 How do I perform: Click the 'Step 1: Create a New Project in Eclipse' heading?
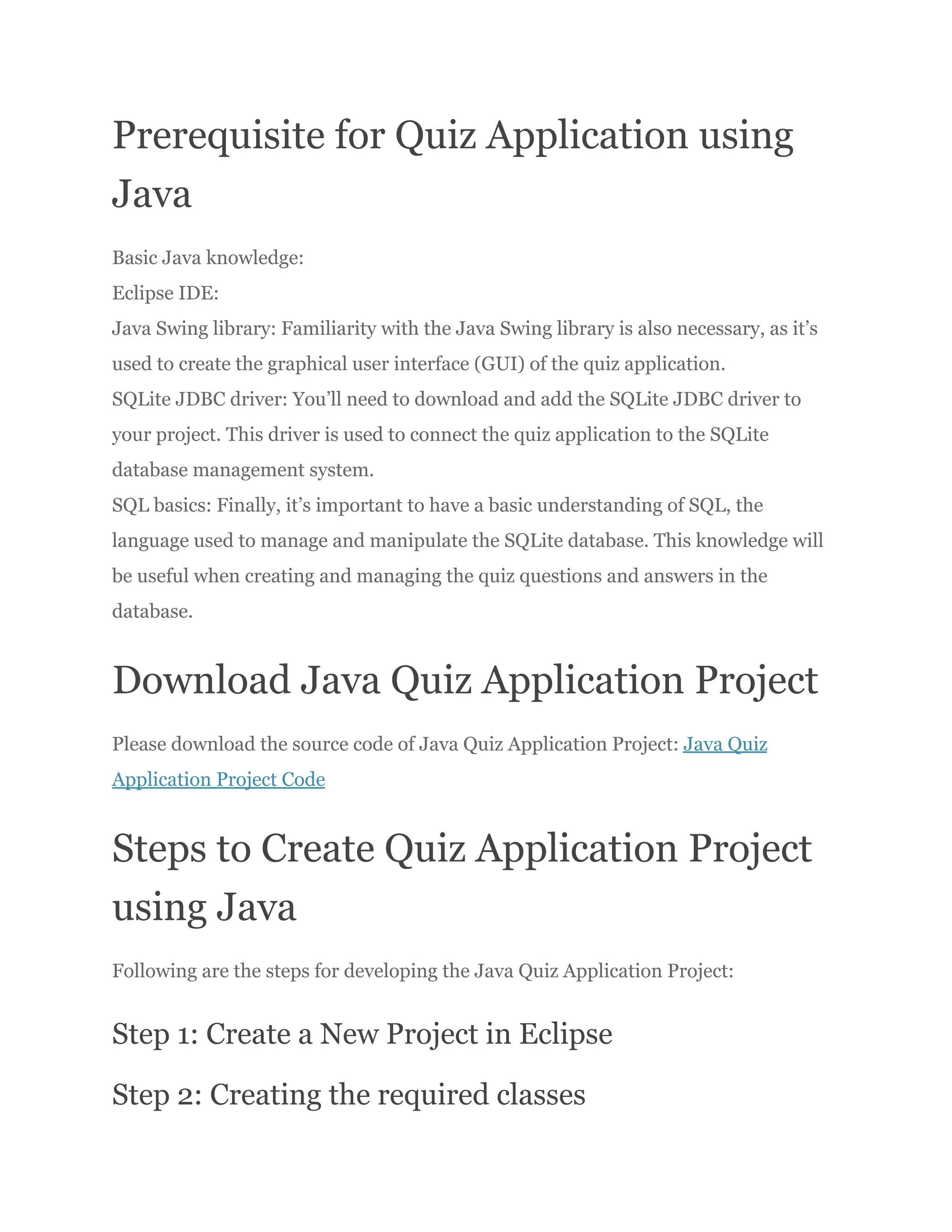point(362,1034)
